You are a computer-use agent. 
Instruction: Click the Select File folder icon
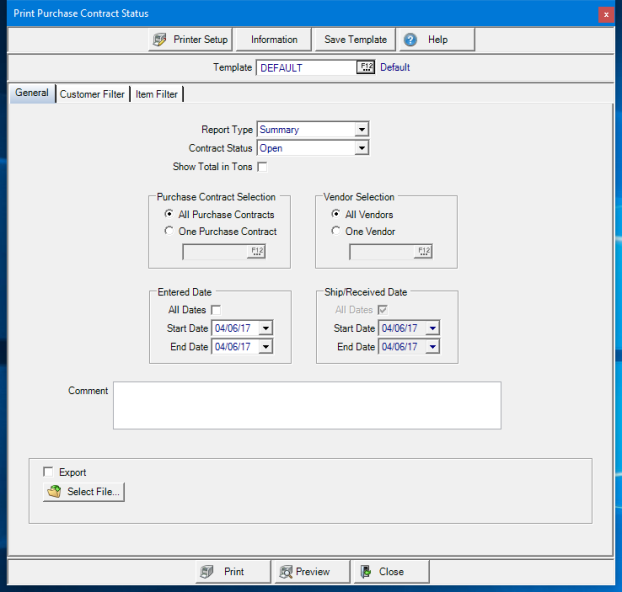click(x=54, y=492)
